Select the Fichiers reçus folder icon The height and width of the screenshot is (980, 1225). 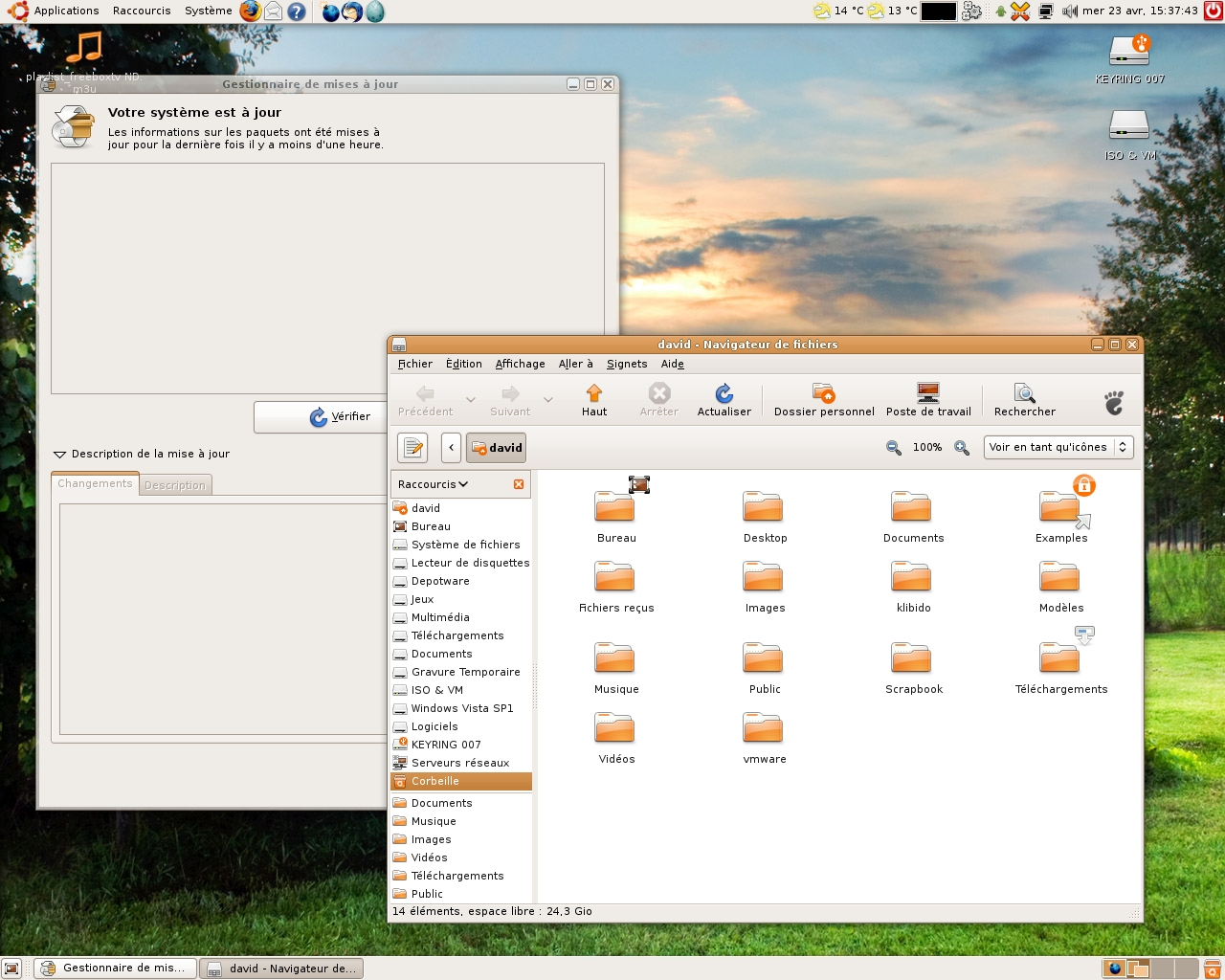(616, 587)
